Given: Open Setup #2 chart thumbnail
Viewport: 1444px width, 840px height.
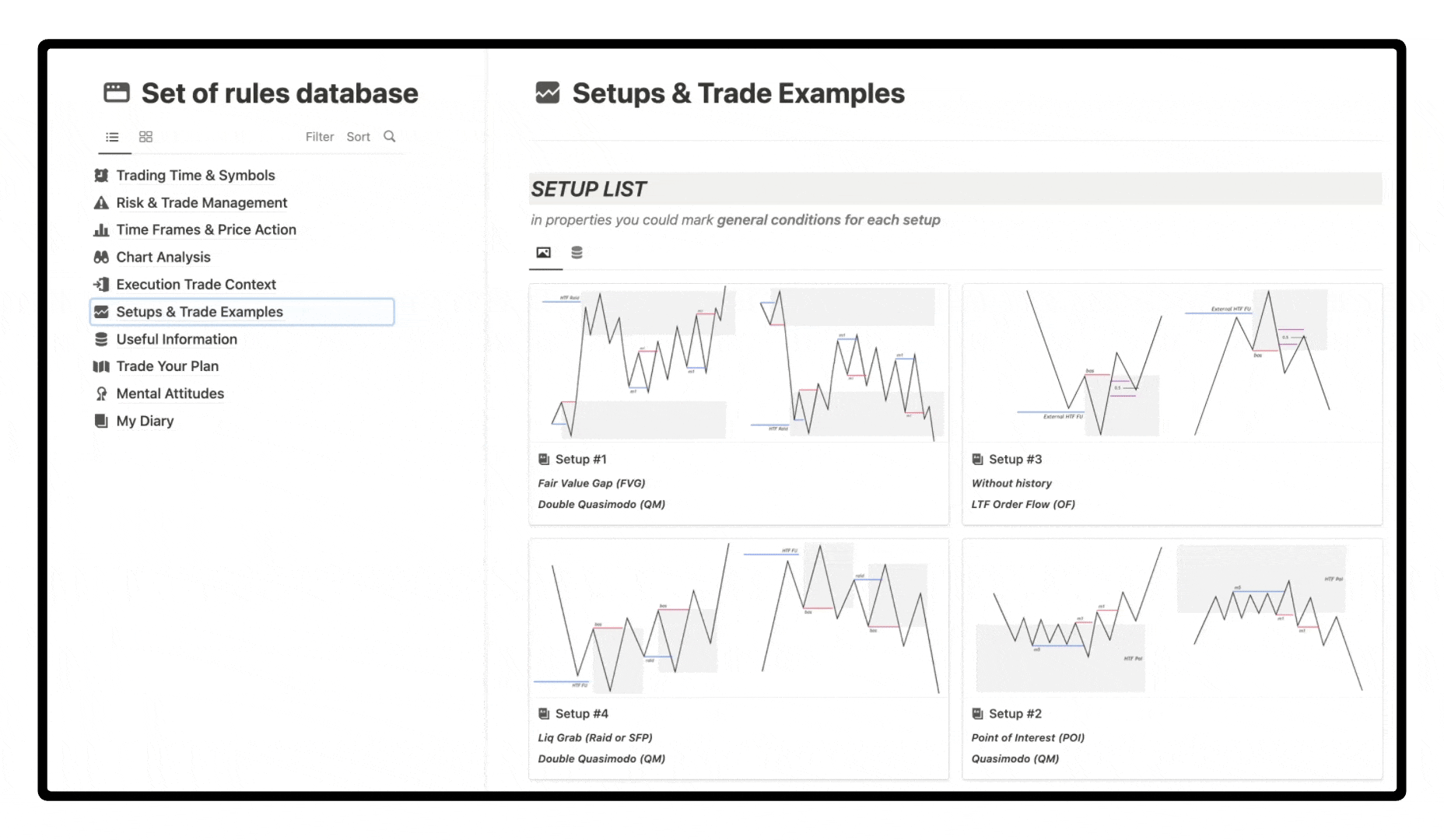Looking at the screenshot, I should click(1172, 618).
